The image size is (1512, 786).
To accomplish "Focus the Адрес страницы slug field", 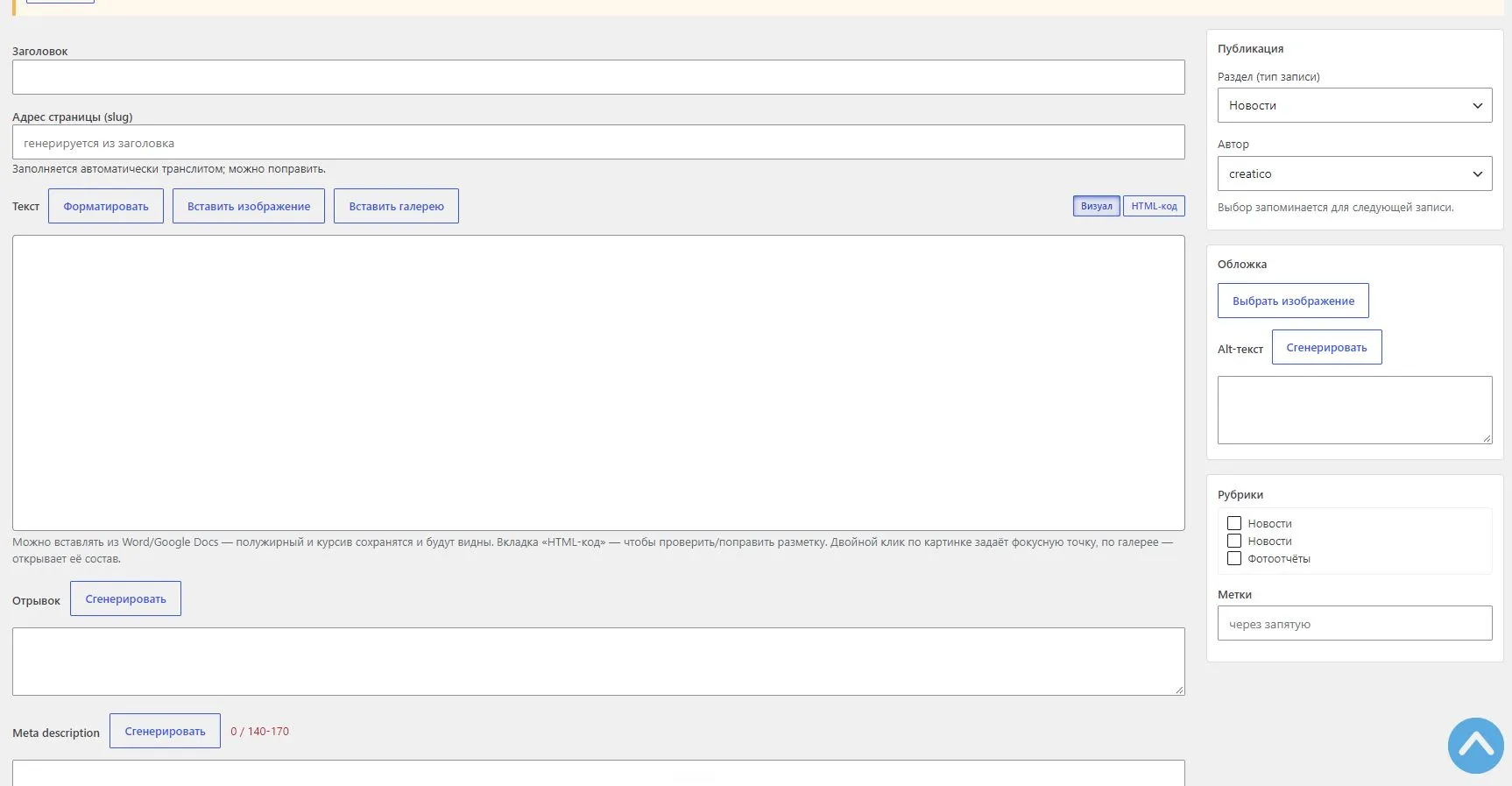I will click(598, 142).
